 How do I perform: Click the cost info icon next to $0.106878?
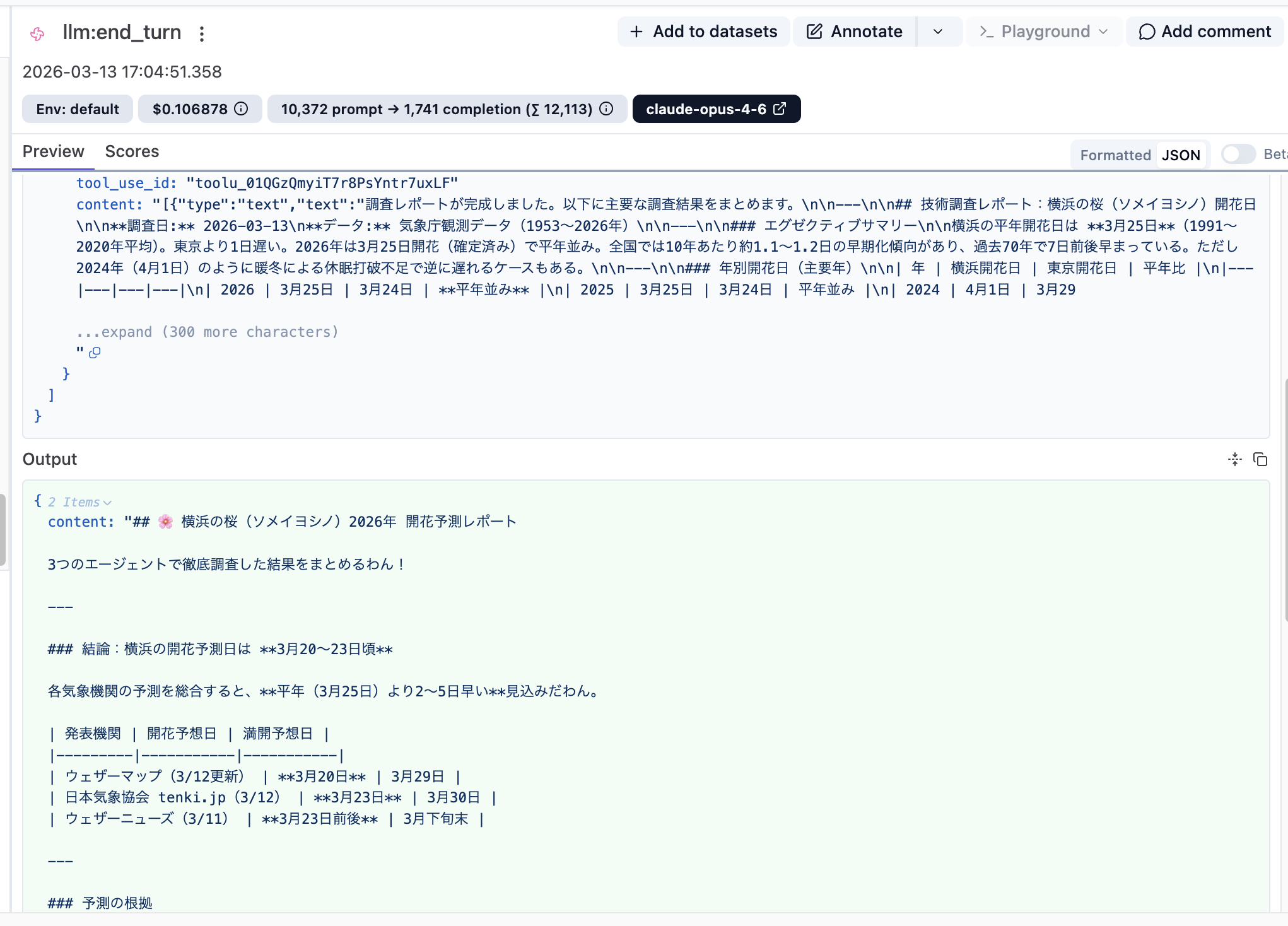[x=242, y=109]
